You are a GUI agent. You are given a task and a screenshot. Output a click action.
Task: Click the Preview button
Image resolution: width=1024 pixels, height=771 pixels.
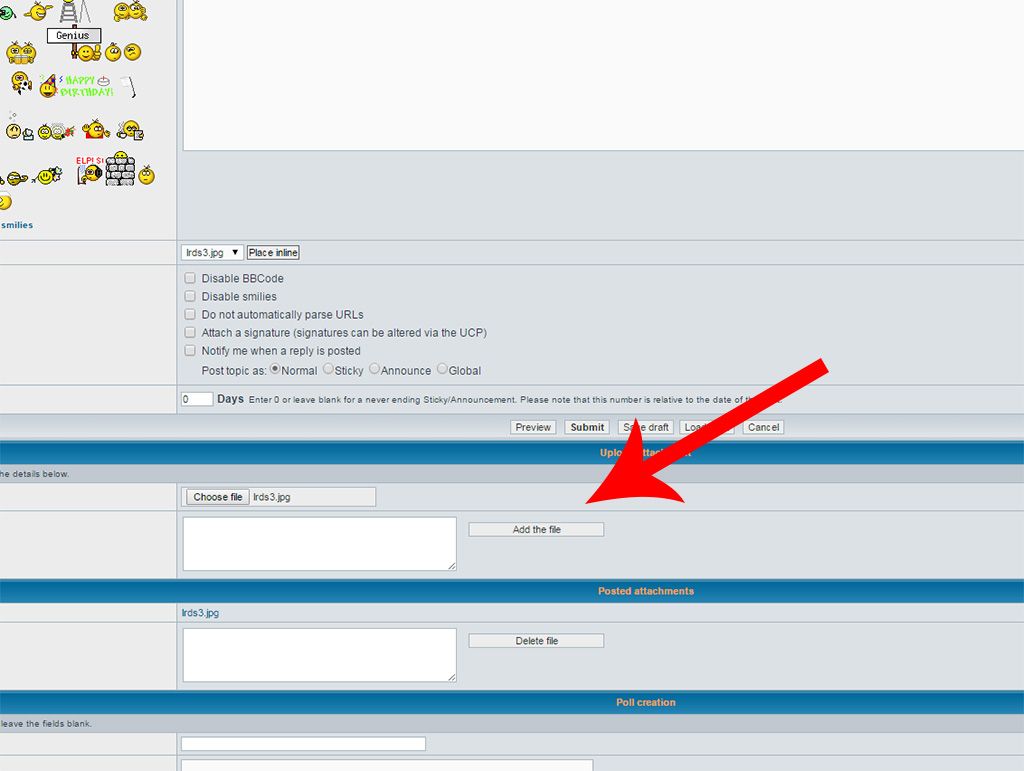pyautogui.click(x=533, y=427)
